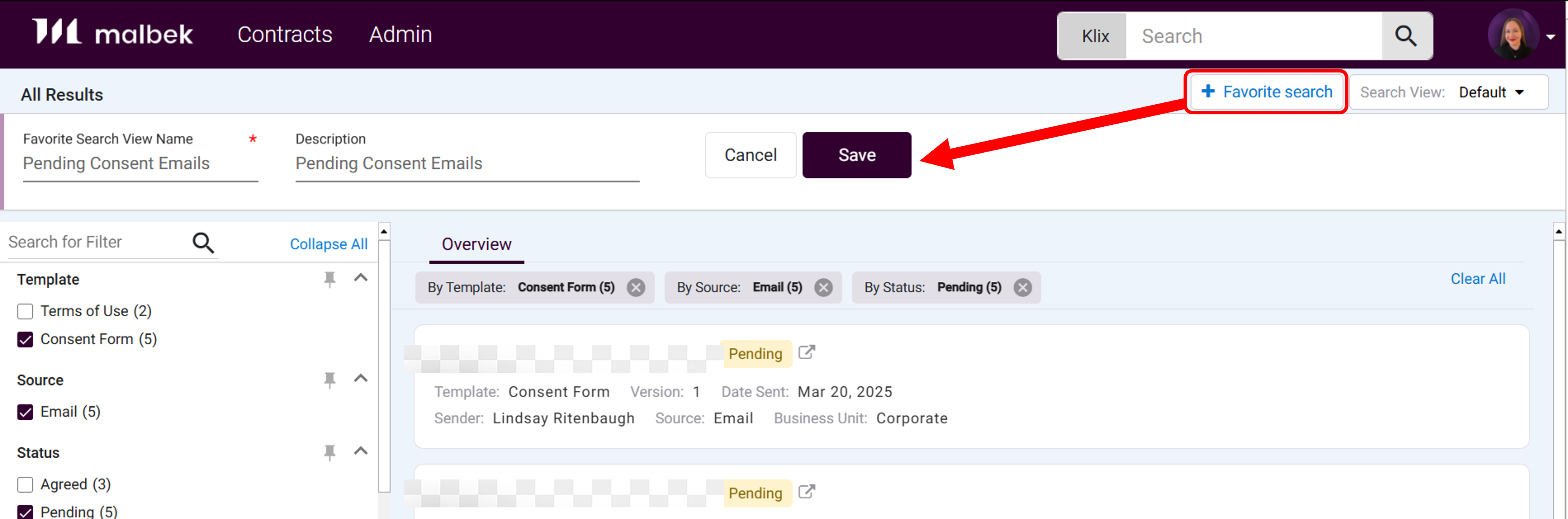The height and width of the screenshot is (519, 1568).
Task: Click the All Results heading
Action: click(x=62, y=95)
